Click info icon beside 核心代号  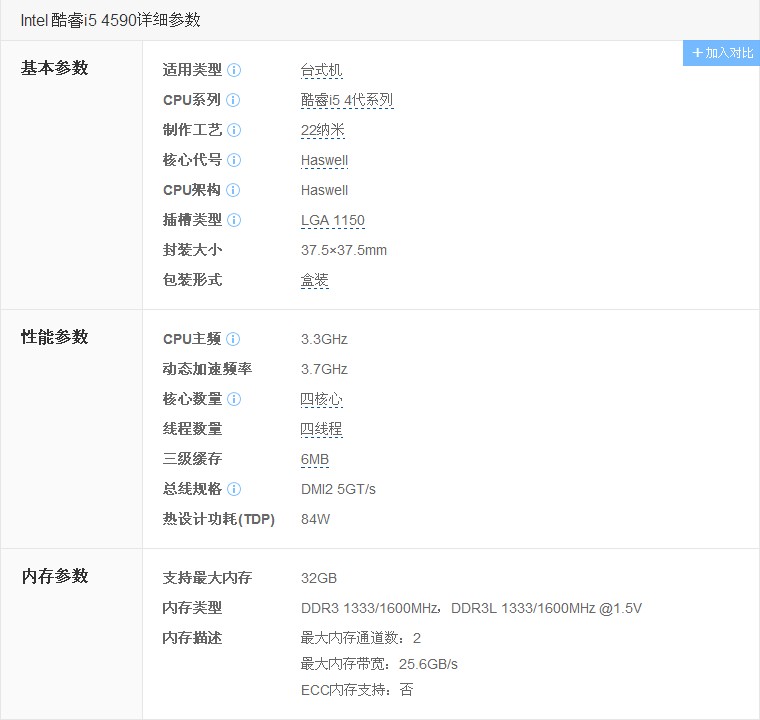point(234,160)
